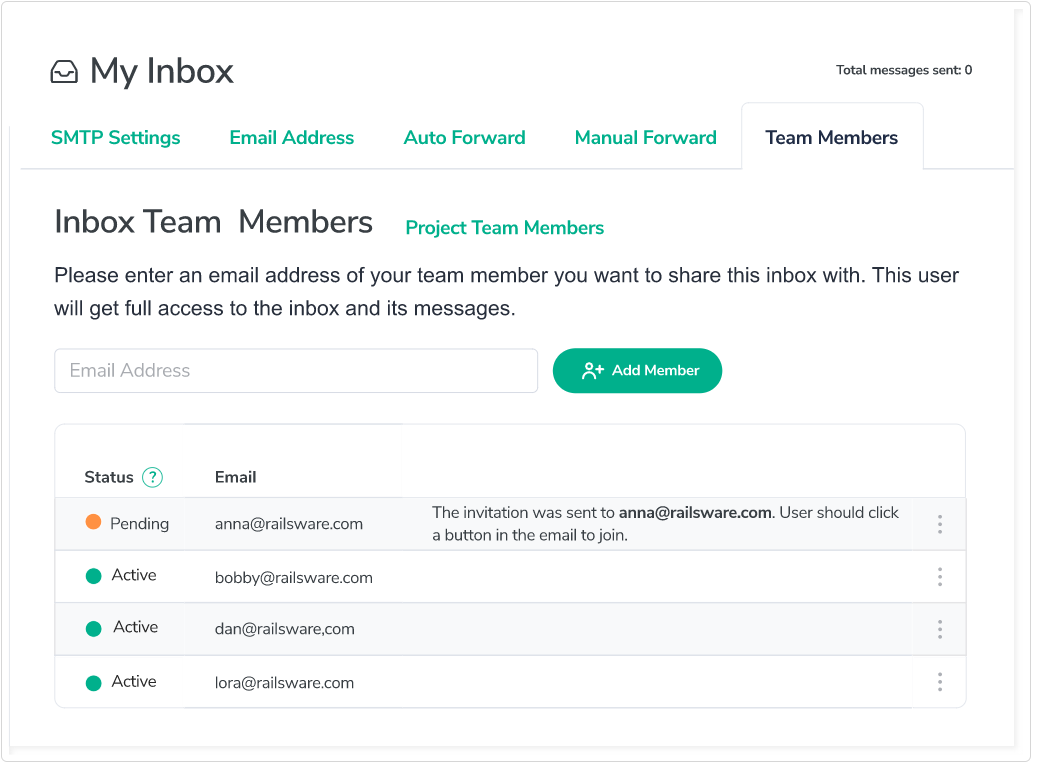Open the Project Team Members link
Image resolution: width=1052 pixels, height=771 pixels.
tap(504, 228)
